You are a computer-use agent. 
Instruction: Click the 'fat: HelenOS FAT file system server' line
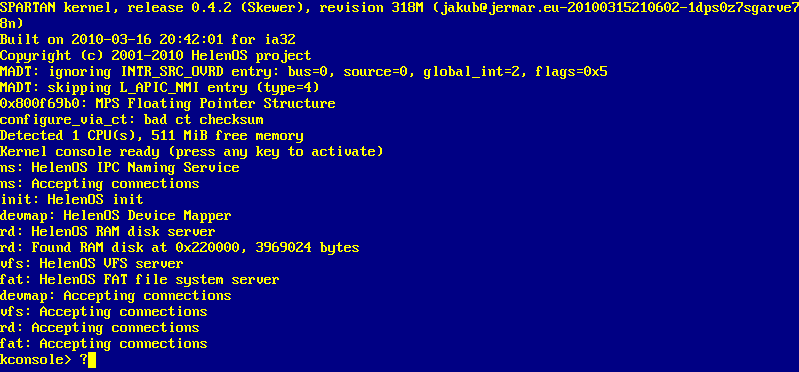tap(140, 280)
